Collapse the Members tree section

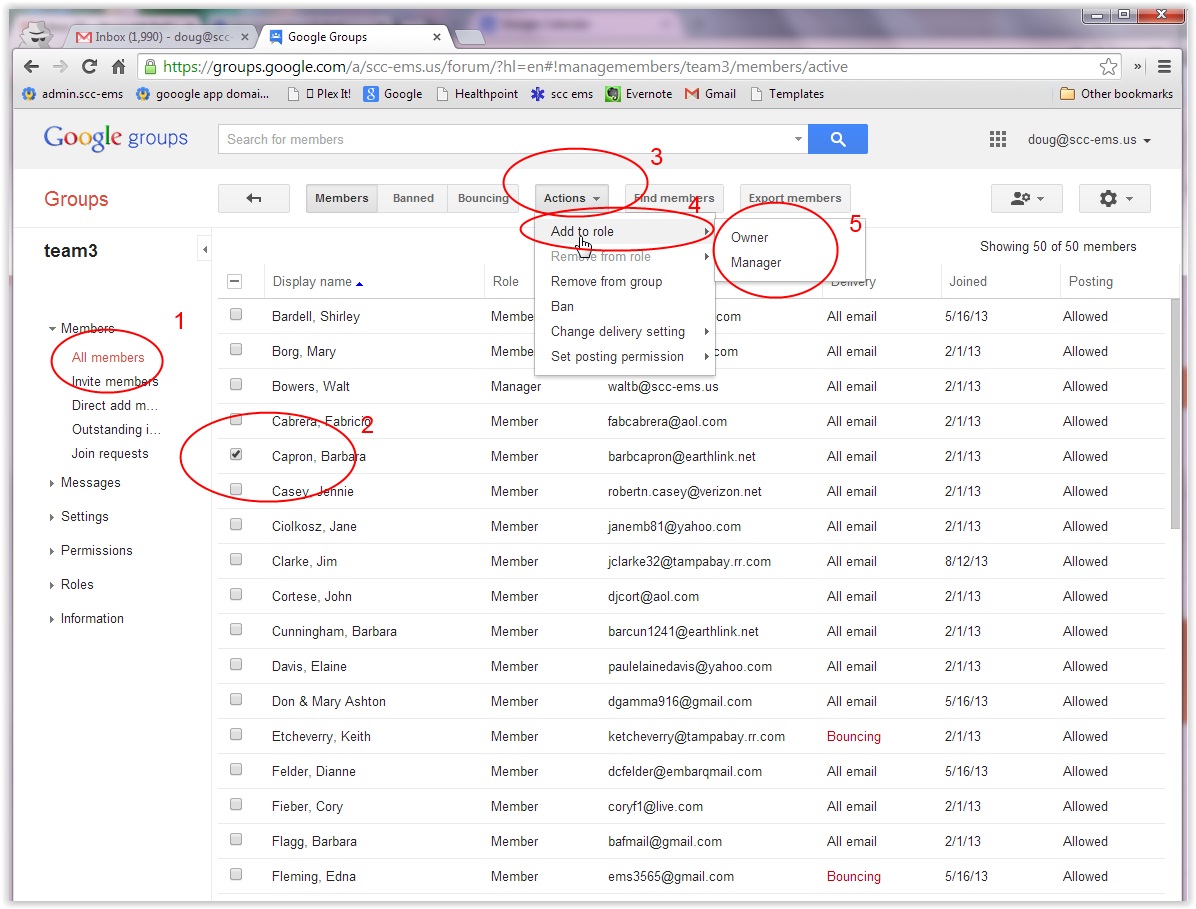(52, 329)
